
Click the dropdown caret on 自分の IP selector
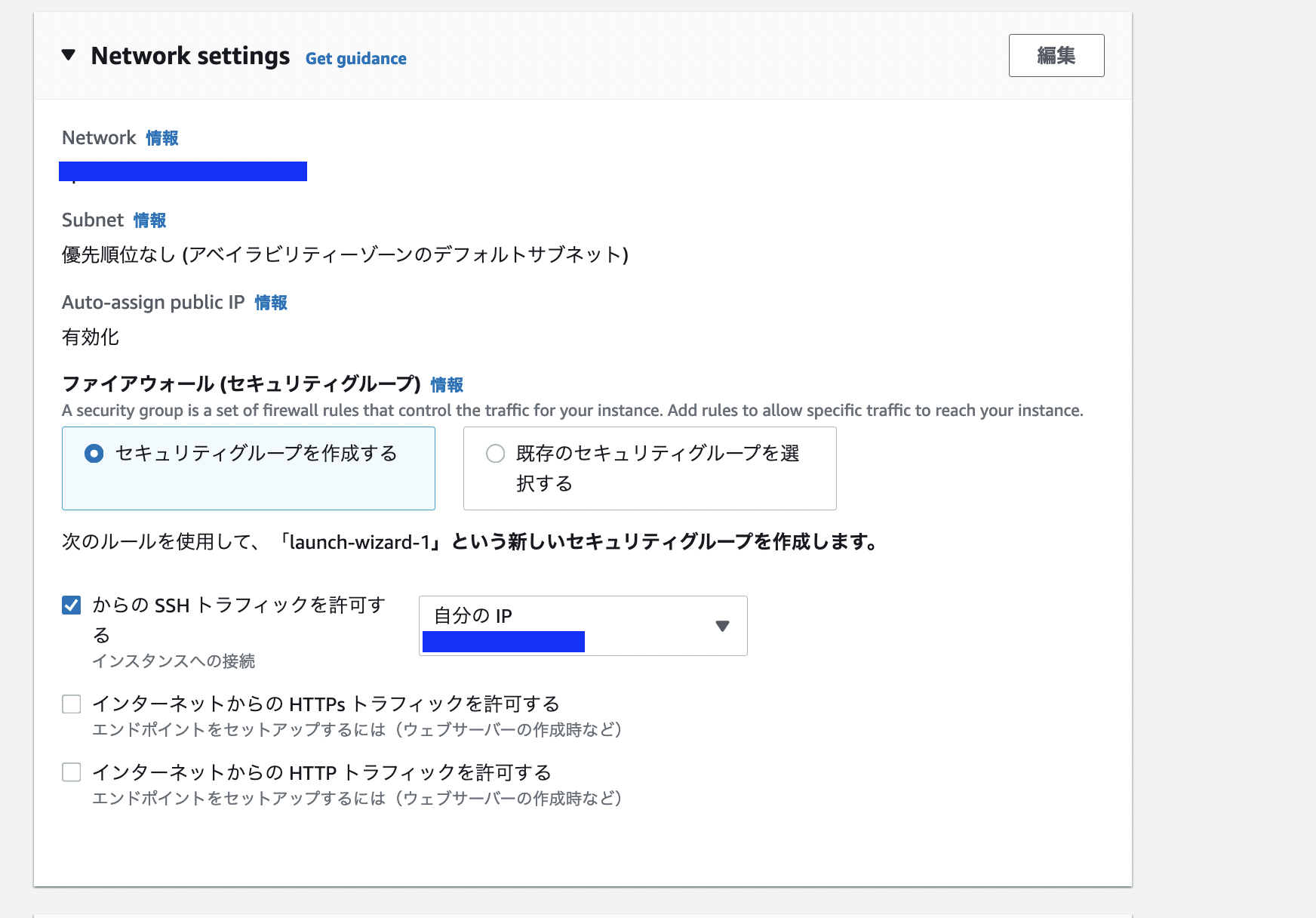(722, 626)
